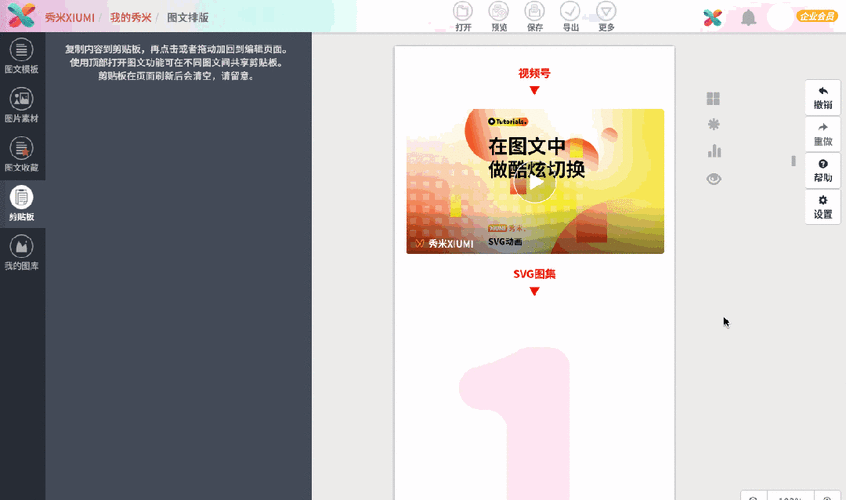Click the 企业会员 enterprise member badge
This screenshot has width=846, height=500.
(817, 16)
